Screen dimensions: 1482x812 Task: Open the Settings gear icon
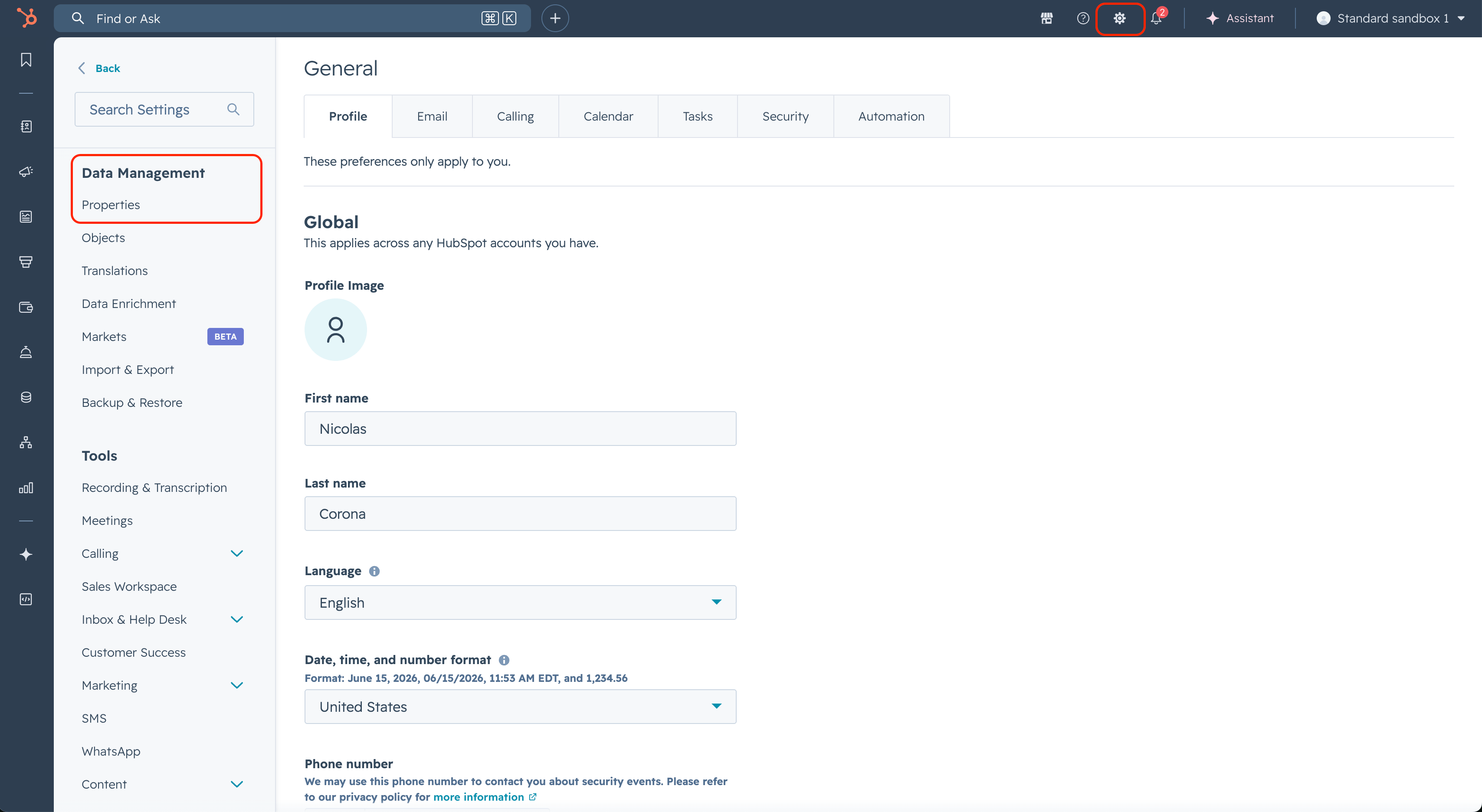[1120, 18]
